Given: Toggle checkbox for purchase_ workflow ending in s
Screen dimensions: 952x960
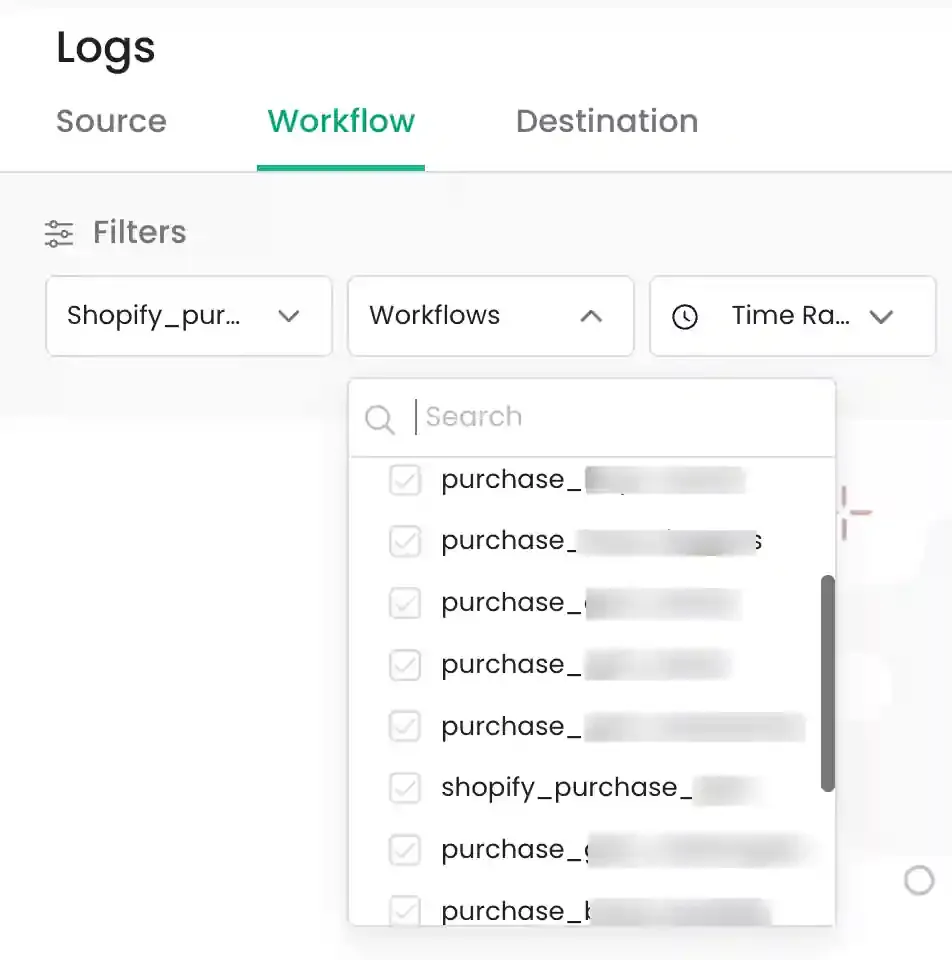Looking at the screenshot, I should (x=405, y=541).
